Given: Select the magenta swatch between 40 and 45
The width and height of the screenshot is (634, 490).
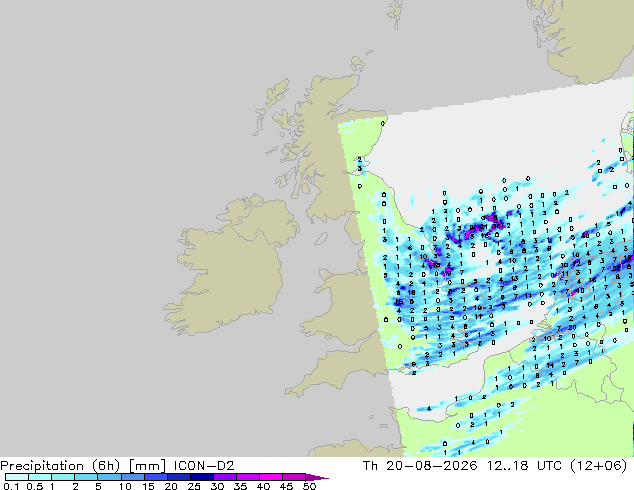Looking at the screenshot, I should point(271,477).
